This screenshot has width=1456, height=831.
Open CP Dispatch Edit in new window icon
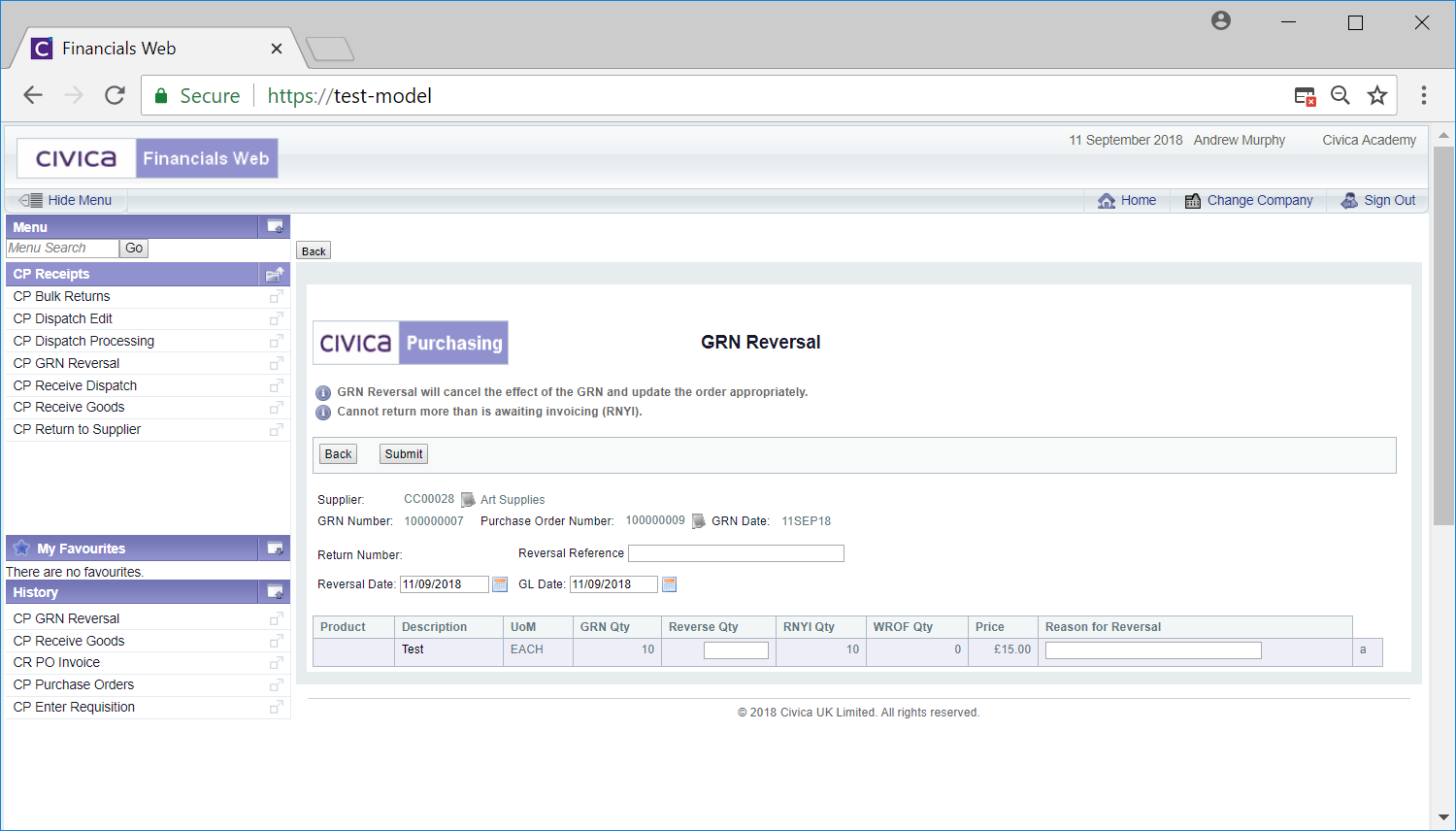pos(277,318)
